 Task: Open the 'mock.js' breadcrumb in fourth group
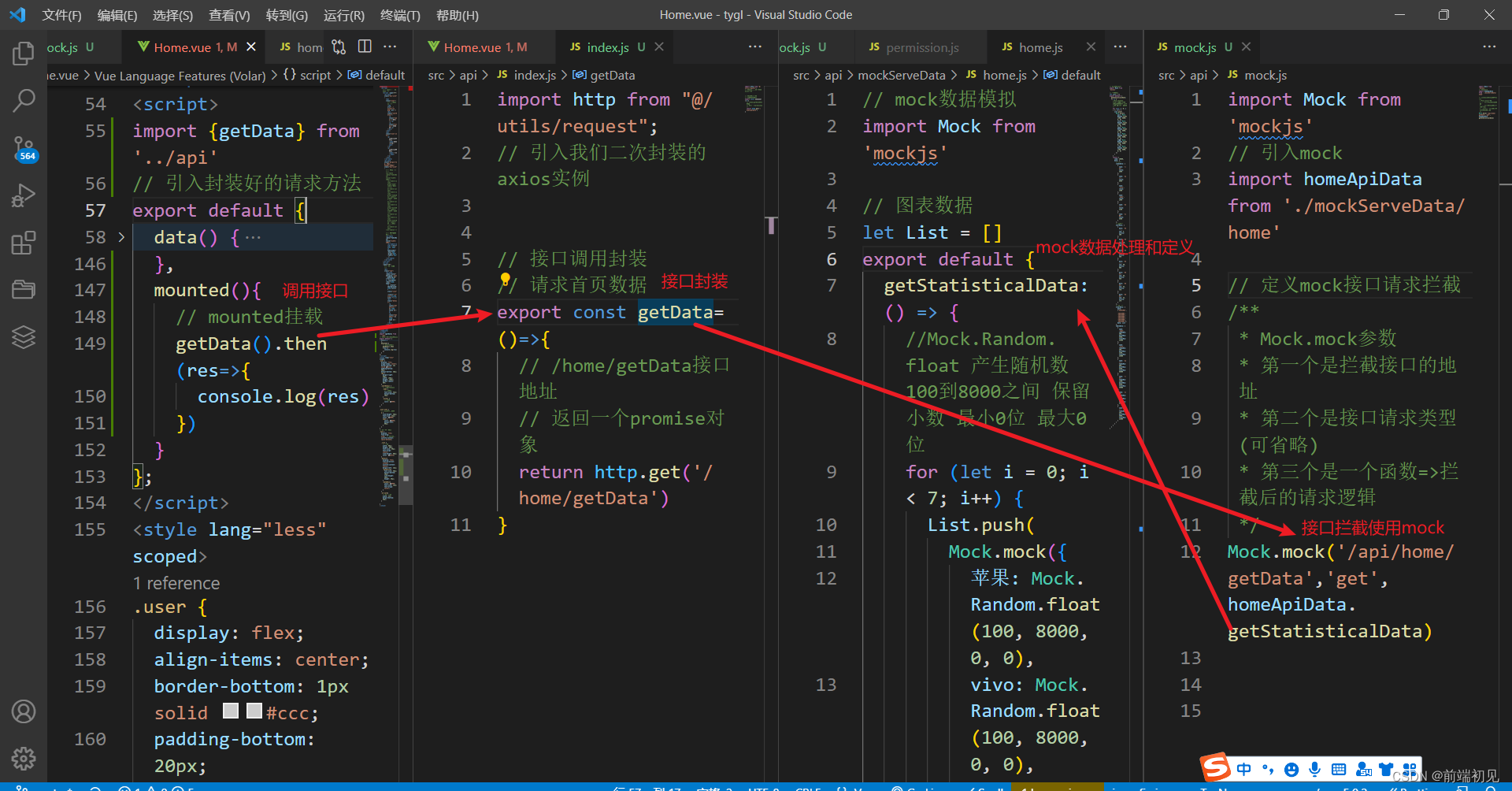click(x=1256, y=76)
